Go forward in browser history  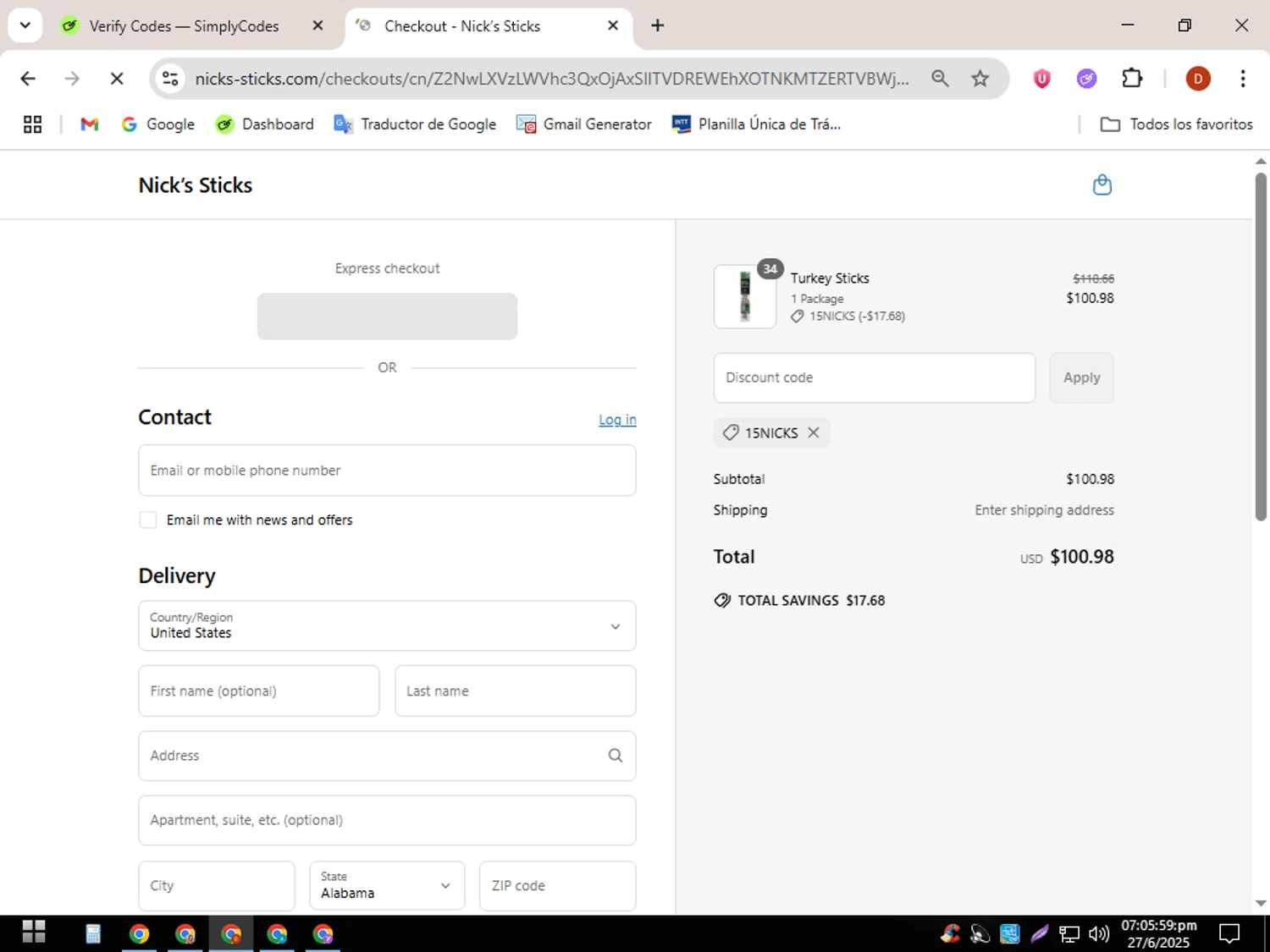tap(72, 79)
